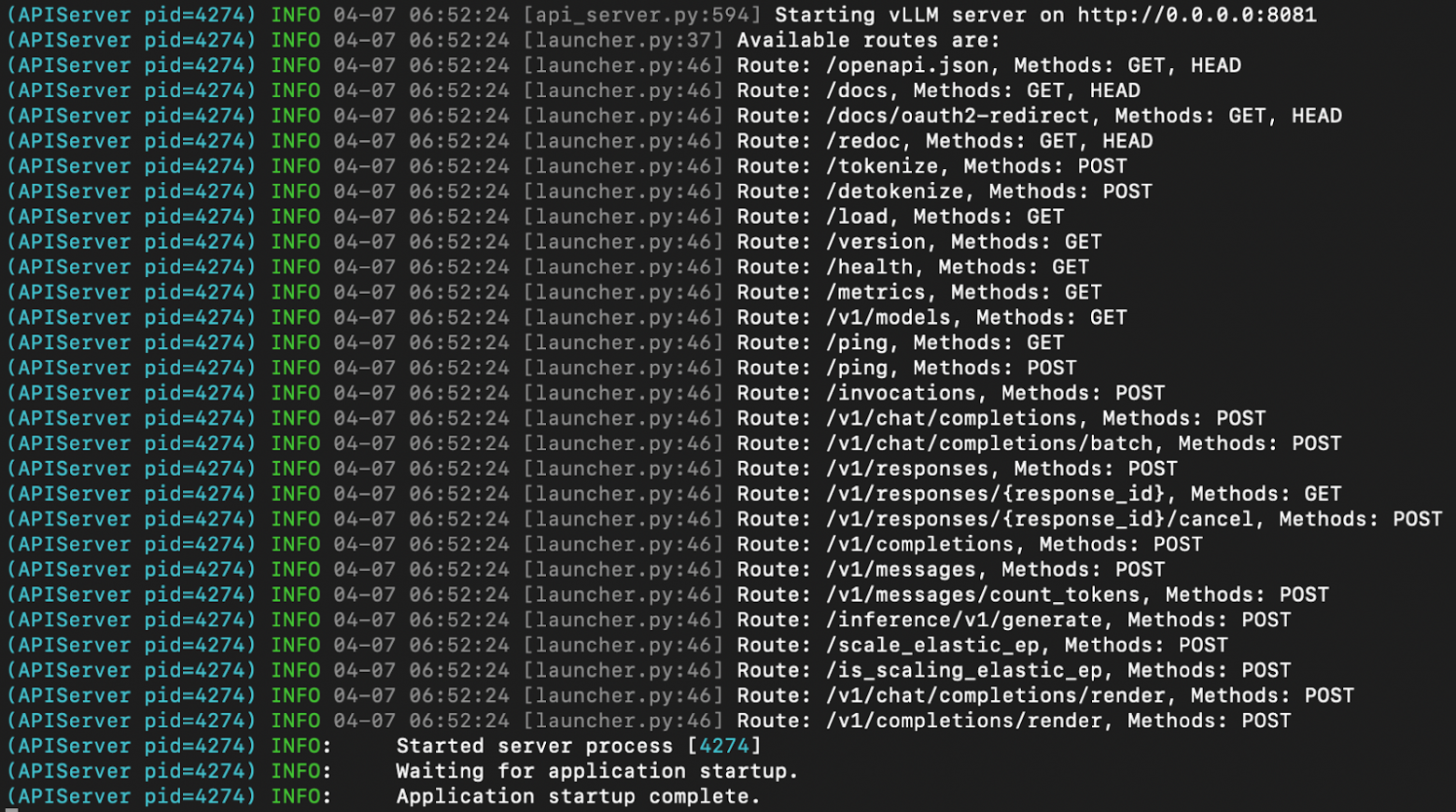The image size is (1456, 812).
Task: Click the http://0.0.0.0:8081 server URL
Action: [x=1197, y=15]
